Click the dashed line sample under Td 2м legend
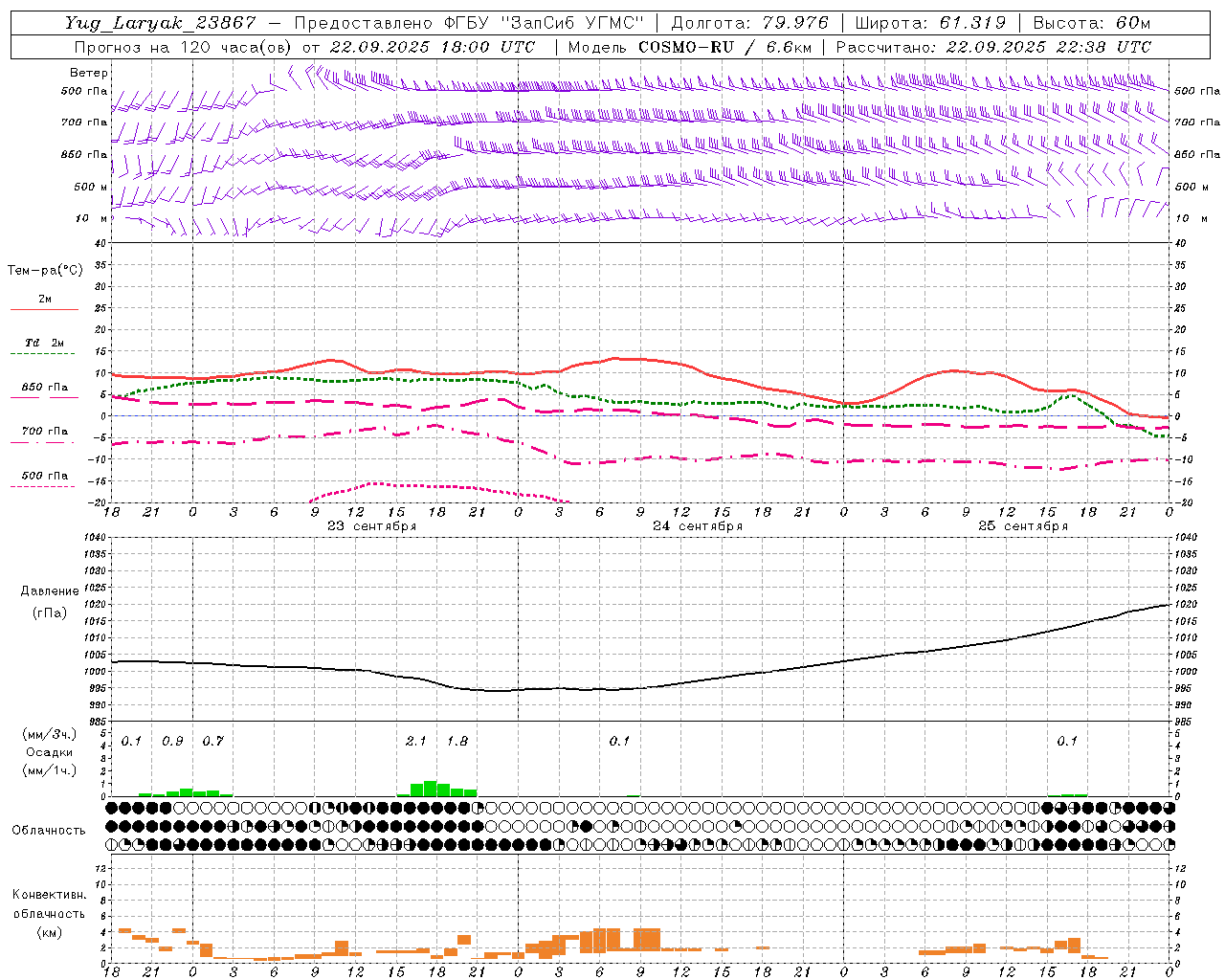The image size is (1225, 980). (41, 354)
